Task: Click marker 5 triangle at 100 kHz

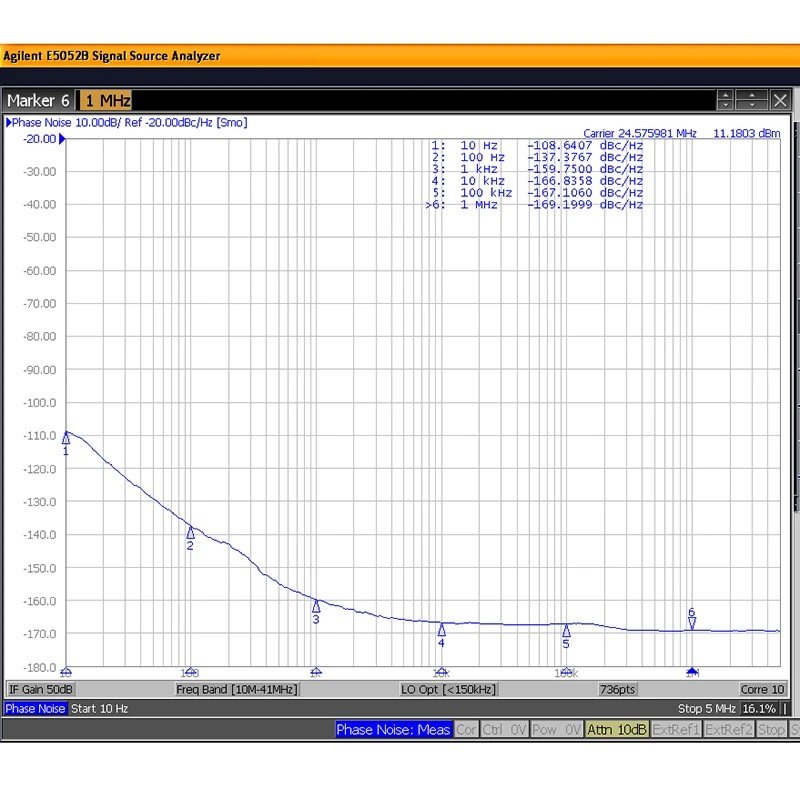Action: [x=566, y=631]
